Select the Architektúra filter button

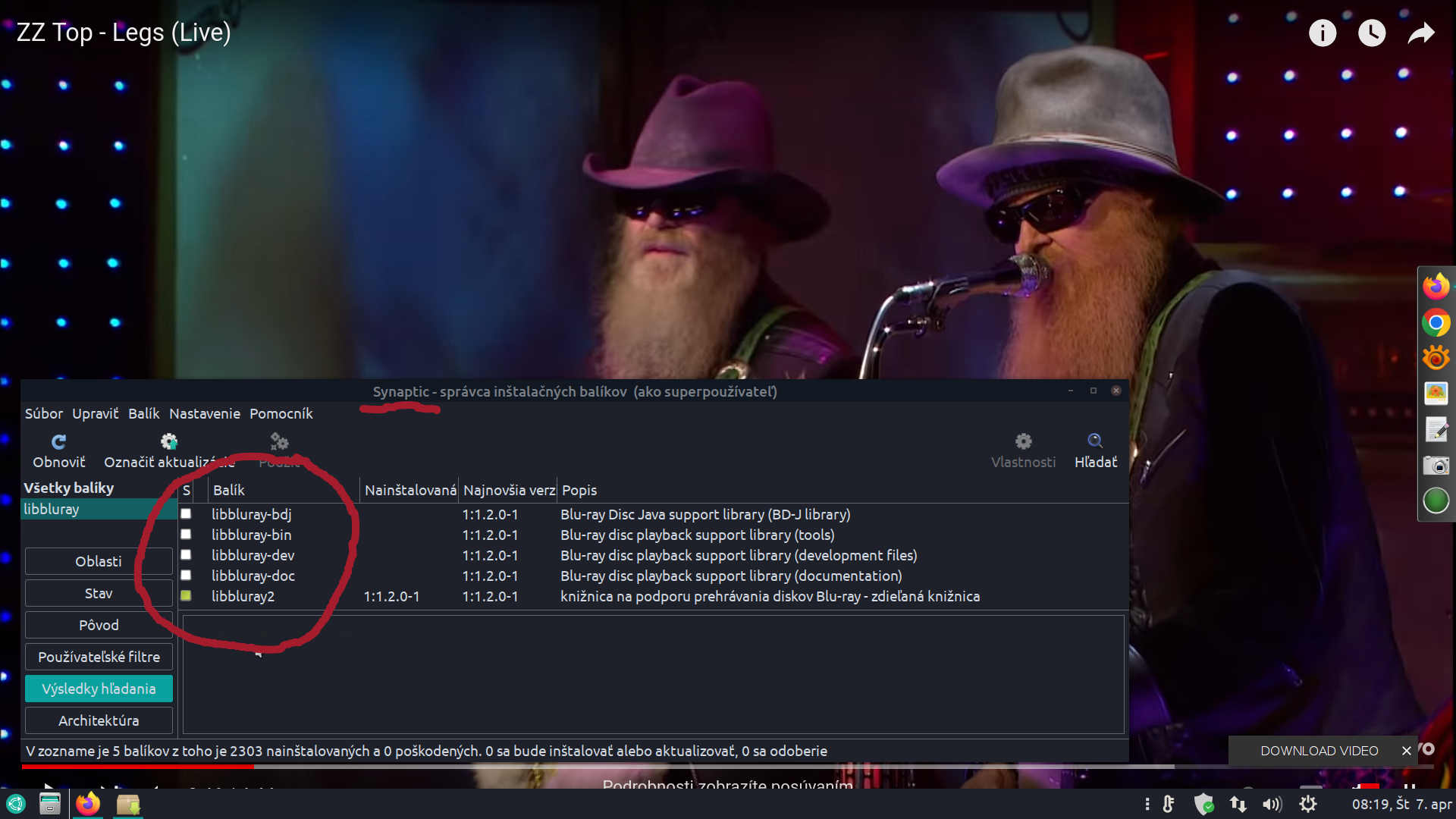(99, 720)
